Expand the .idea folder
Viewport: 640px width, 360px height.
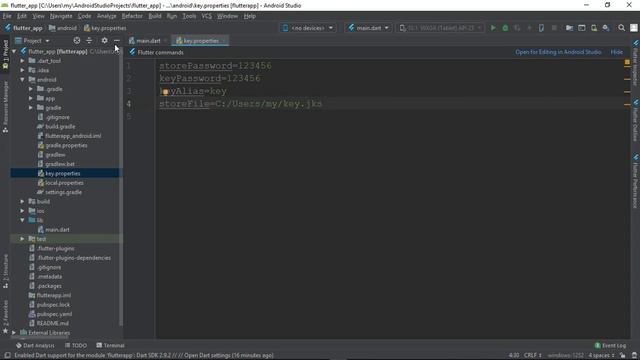(22, 70)
